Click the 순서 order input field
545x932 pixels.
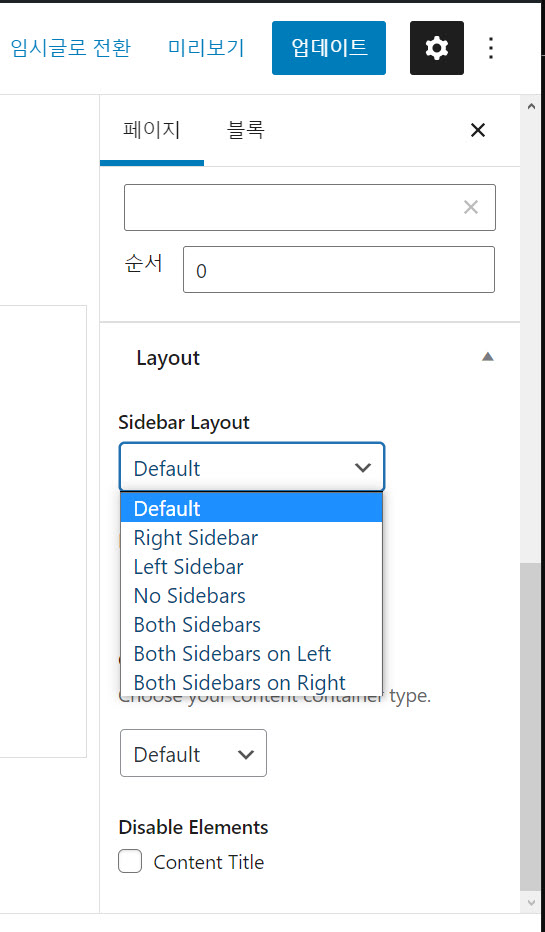[339, 270]
